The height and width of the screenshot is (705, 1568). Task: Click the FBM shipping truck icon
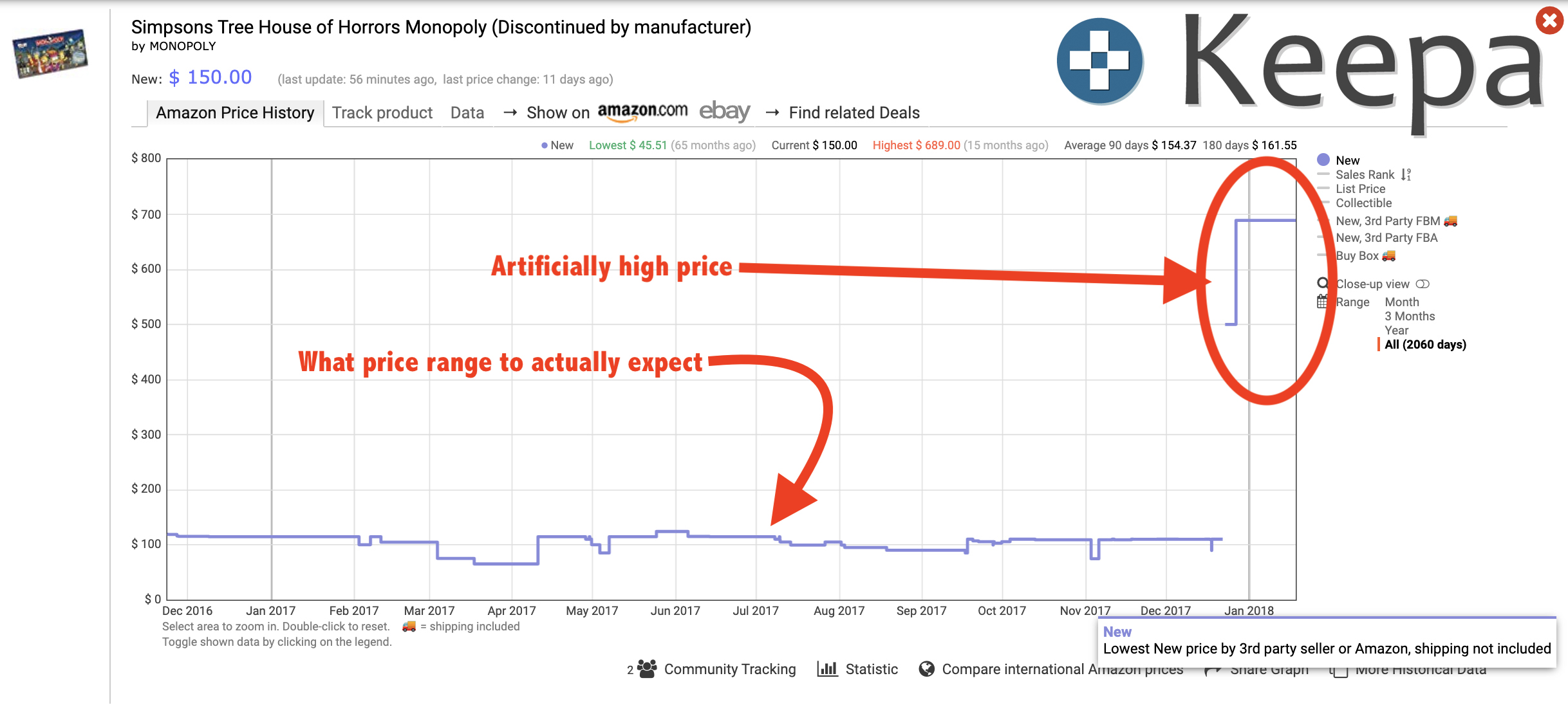(x=1450, y=221)
